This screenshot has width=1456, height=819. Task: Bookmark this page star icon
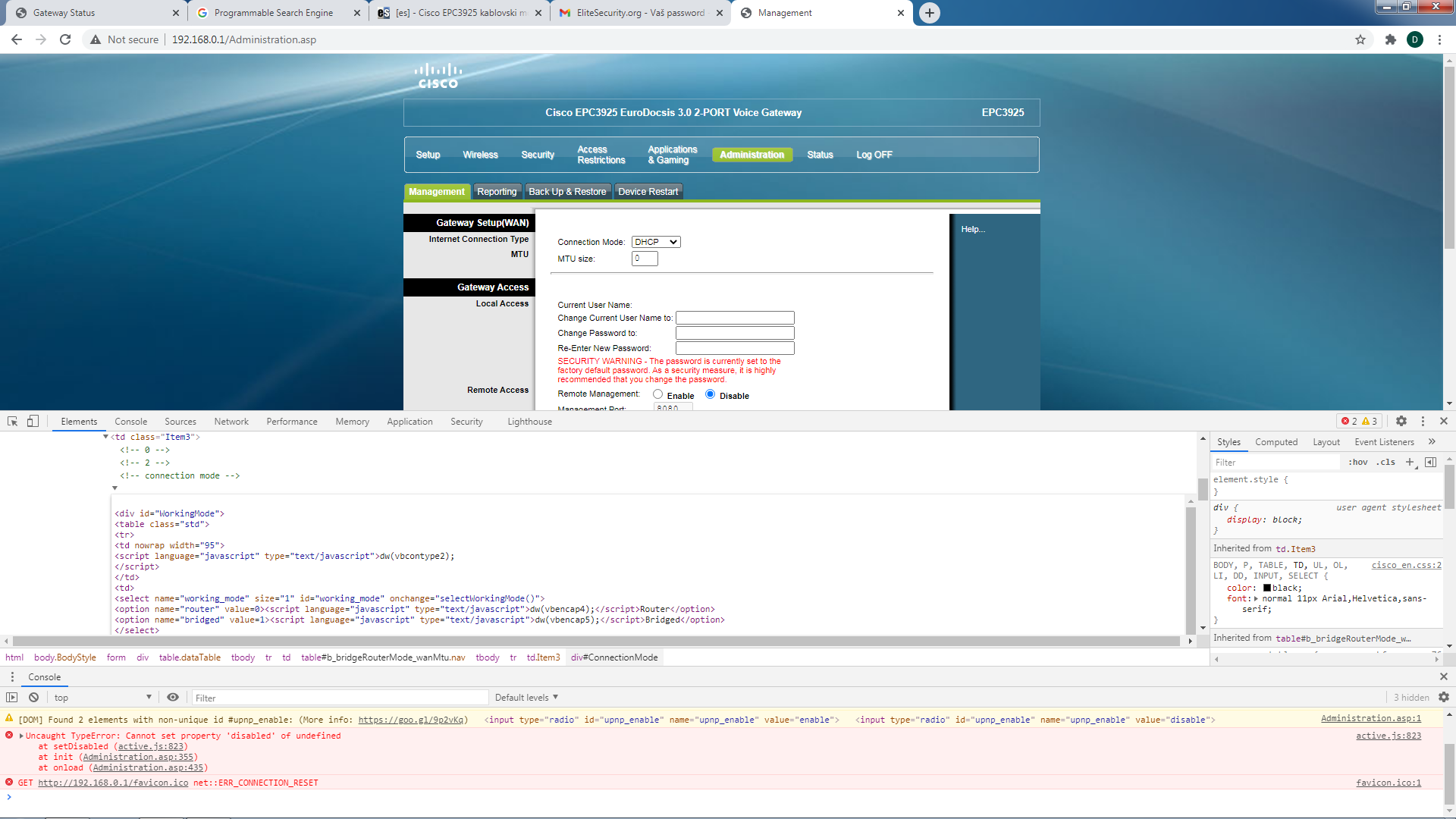[x=1360, y=39]
